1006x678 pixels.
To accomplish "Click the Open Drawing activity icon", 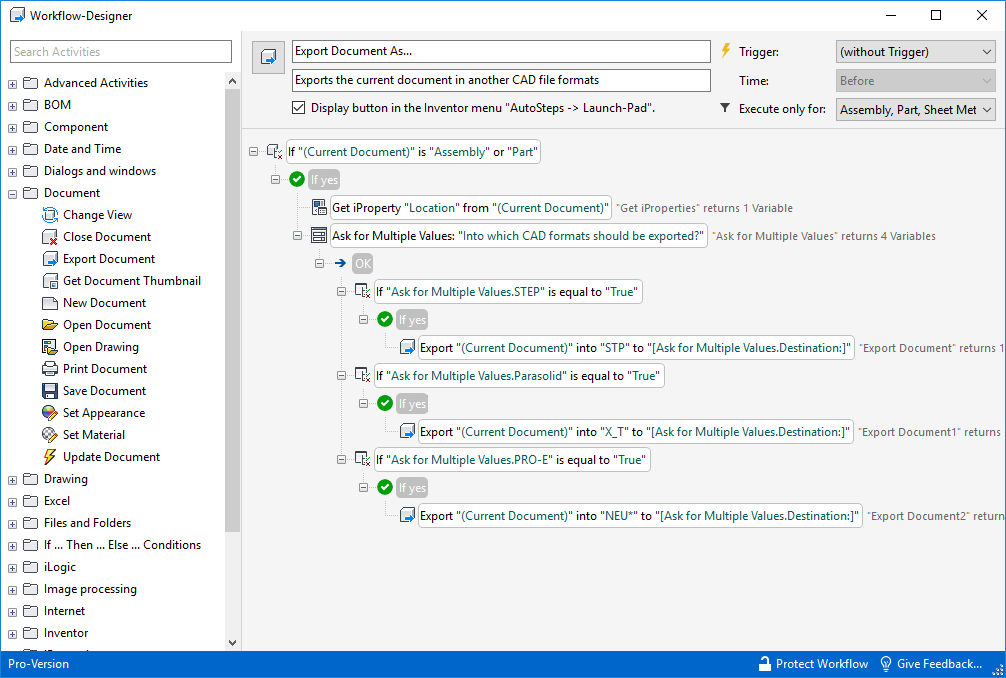I will [x=51, y=347].
